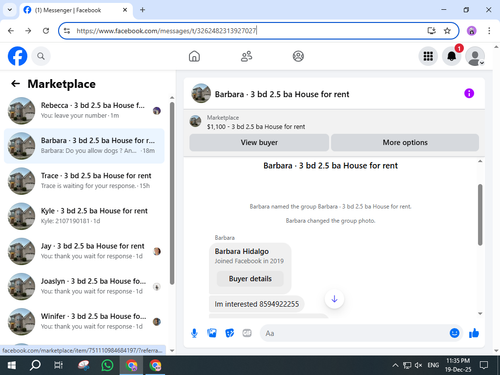Screen dimensions: 500x375
Task: Click the Barbara Hidalgo profile name
Action: (x=242, y=251)
